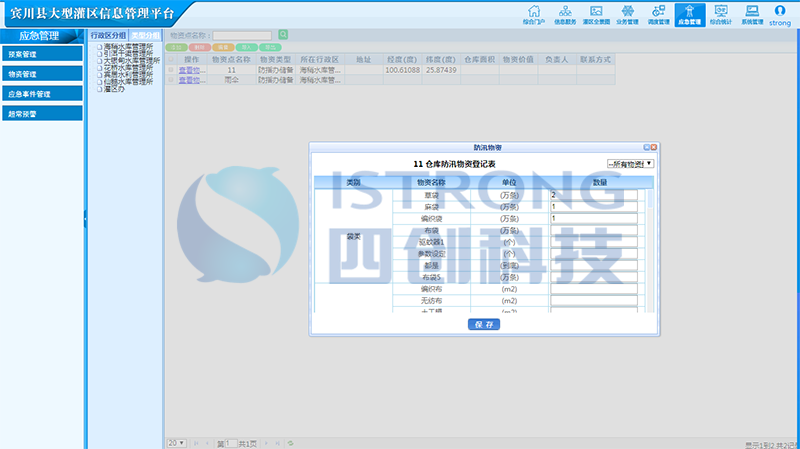This screenshot has height=449, width=800.
Task: Open the 业务管理 navigation icon
Action: tap(627, 15)
